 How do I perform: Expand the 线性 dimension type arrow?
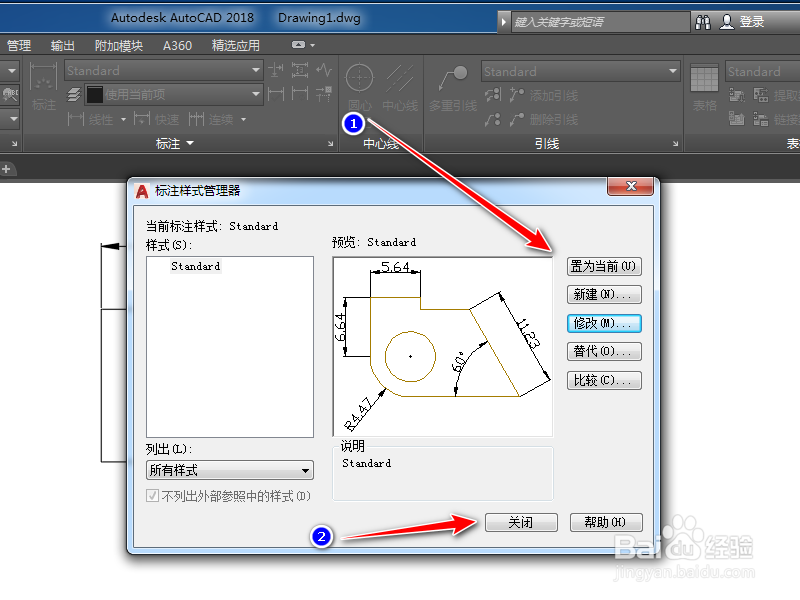[x=123, y=119]
